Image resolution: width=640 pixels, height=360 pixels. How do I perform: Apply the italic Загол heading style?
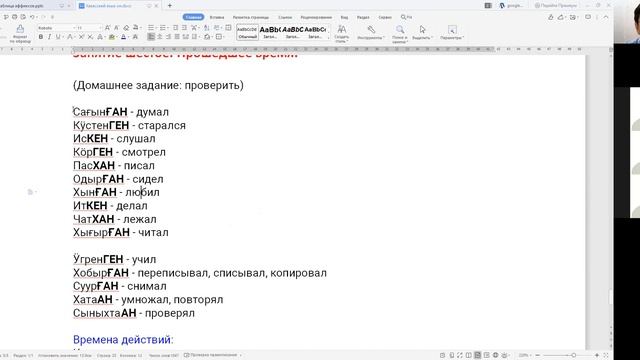pos(292,32)
